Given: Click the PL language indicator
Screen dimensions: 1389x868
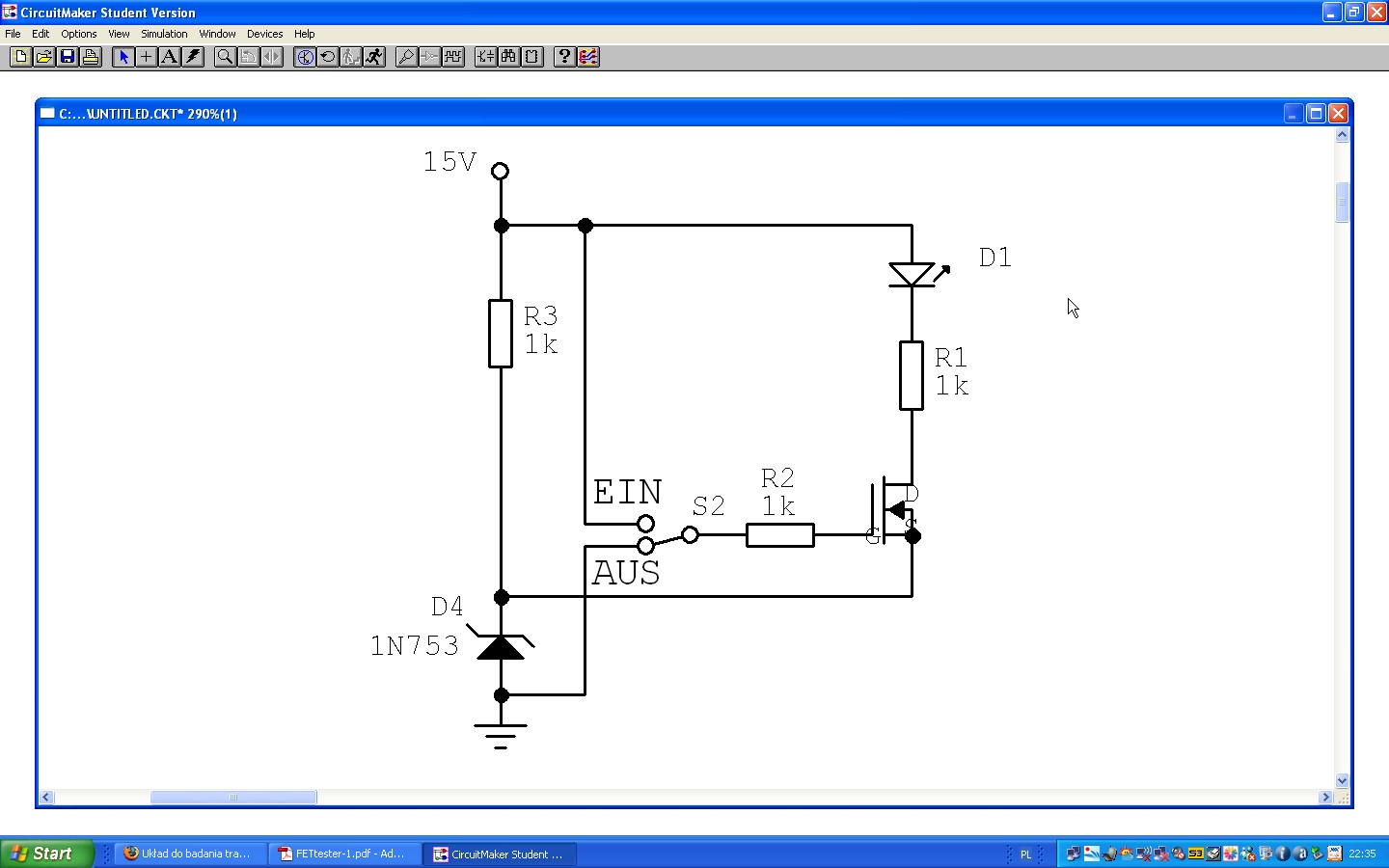Looking at the screenshot, I should 1025,854.
